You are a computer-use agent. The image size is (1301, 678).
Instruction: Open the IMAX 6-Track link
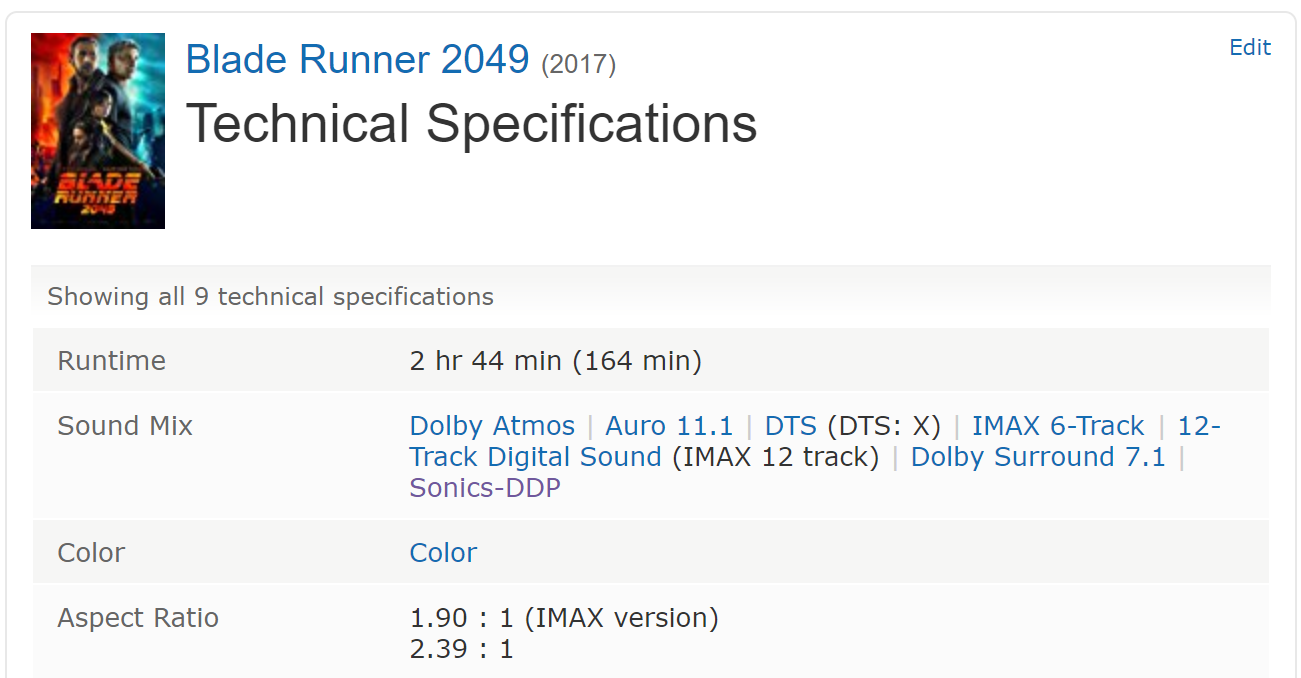coord(1057,426)
